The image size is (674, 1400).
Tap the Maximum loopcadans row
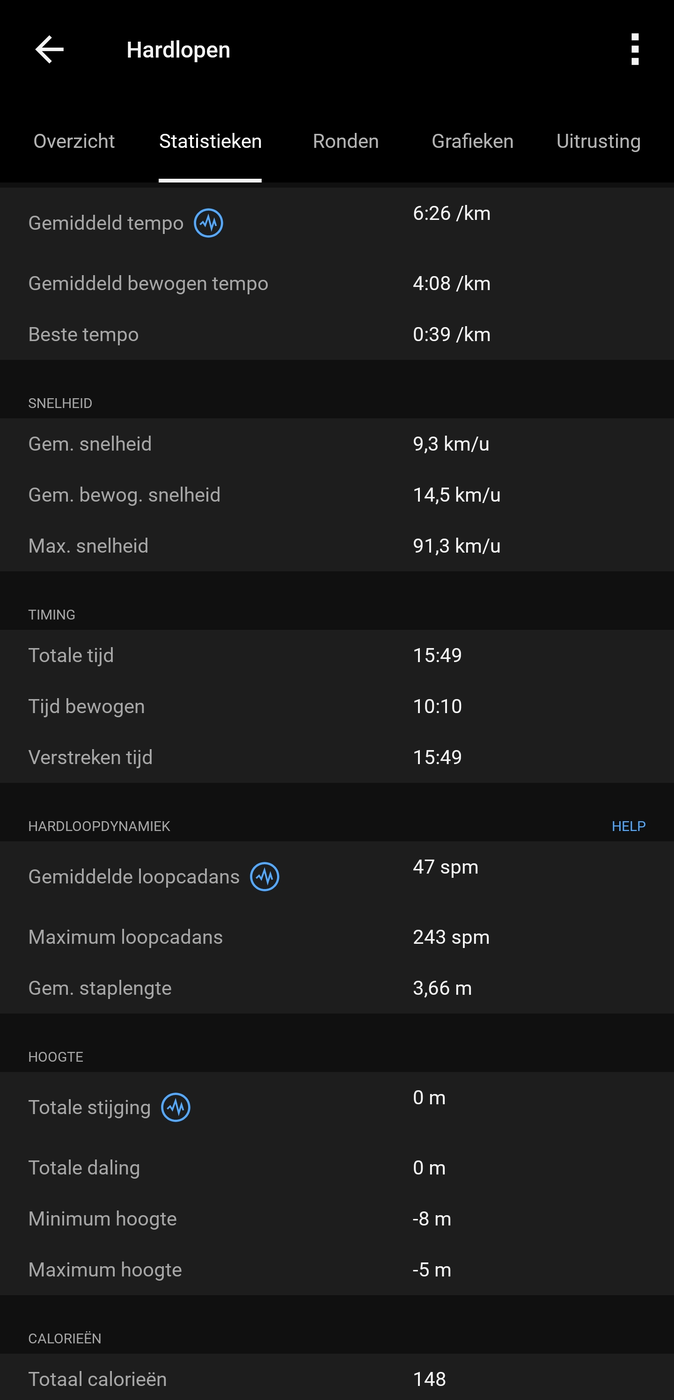337,938
